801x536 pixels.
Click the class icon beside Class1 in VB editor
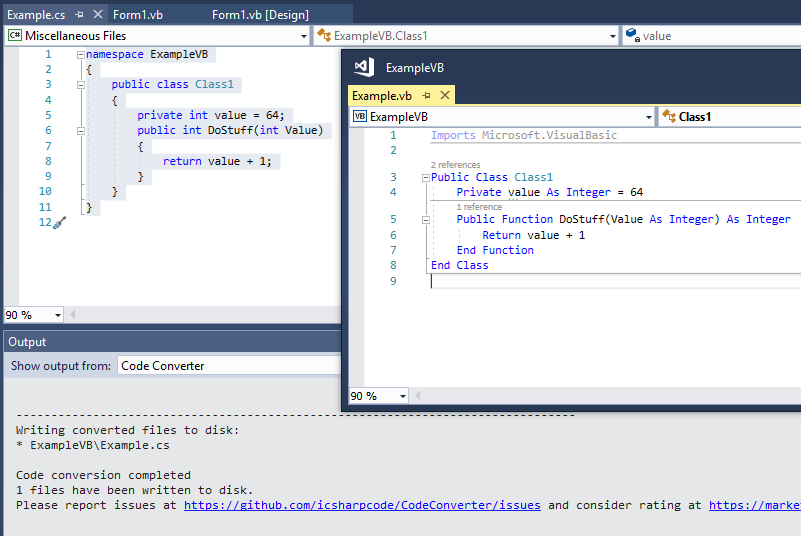[x=669, y=116]
